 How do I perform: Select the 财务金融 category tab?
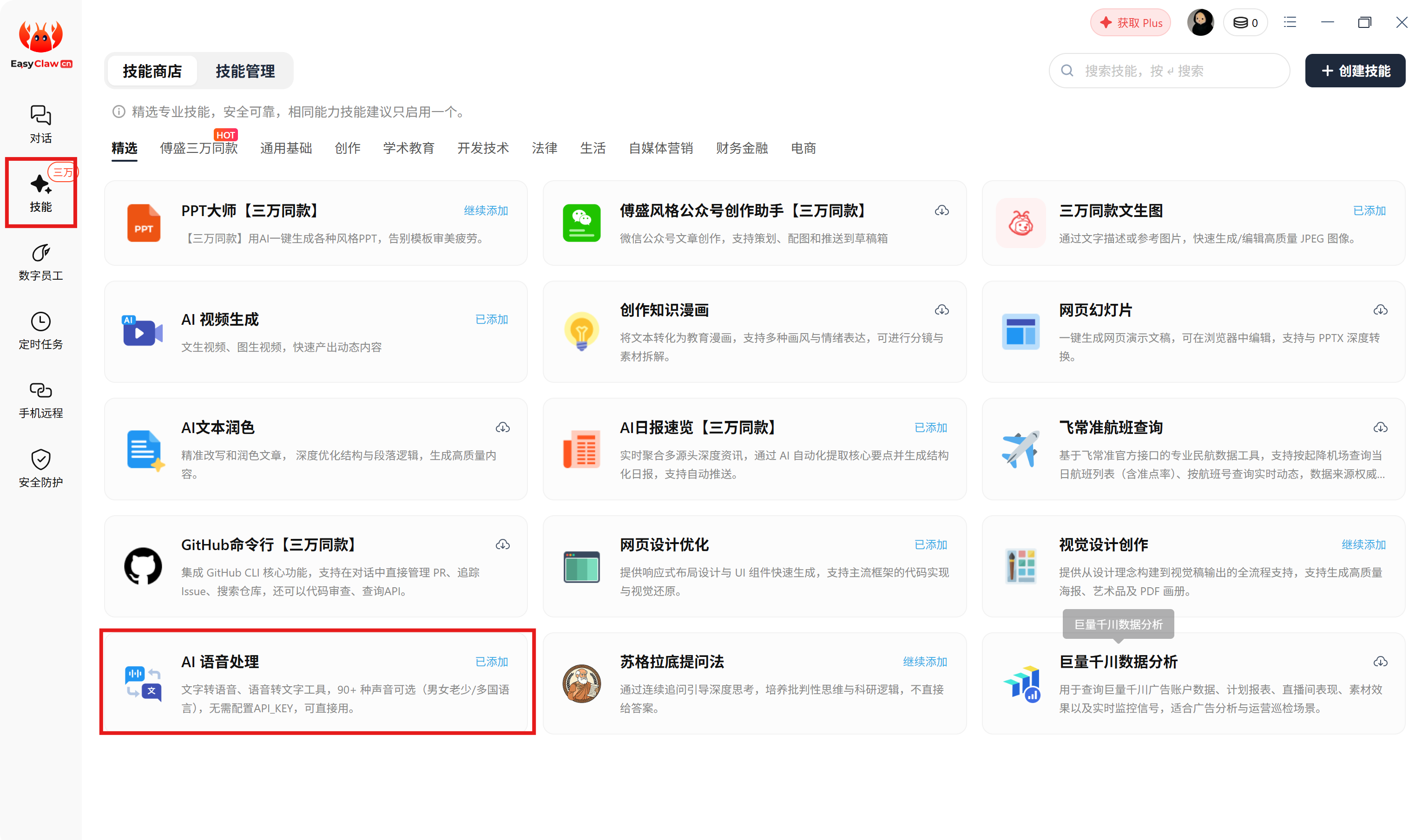742,148
